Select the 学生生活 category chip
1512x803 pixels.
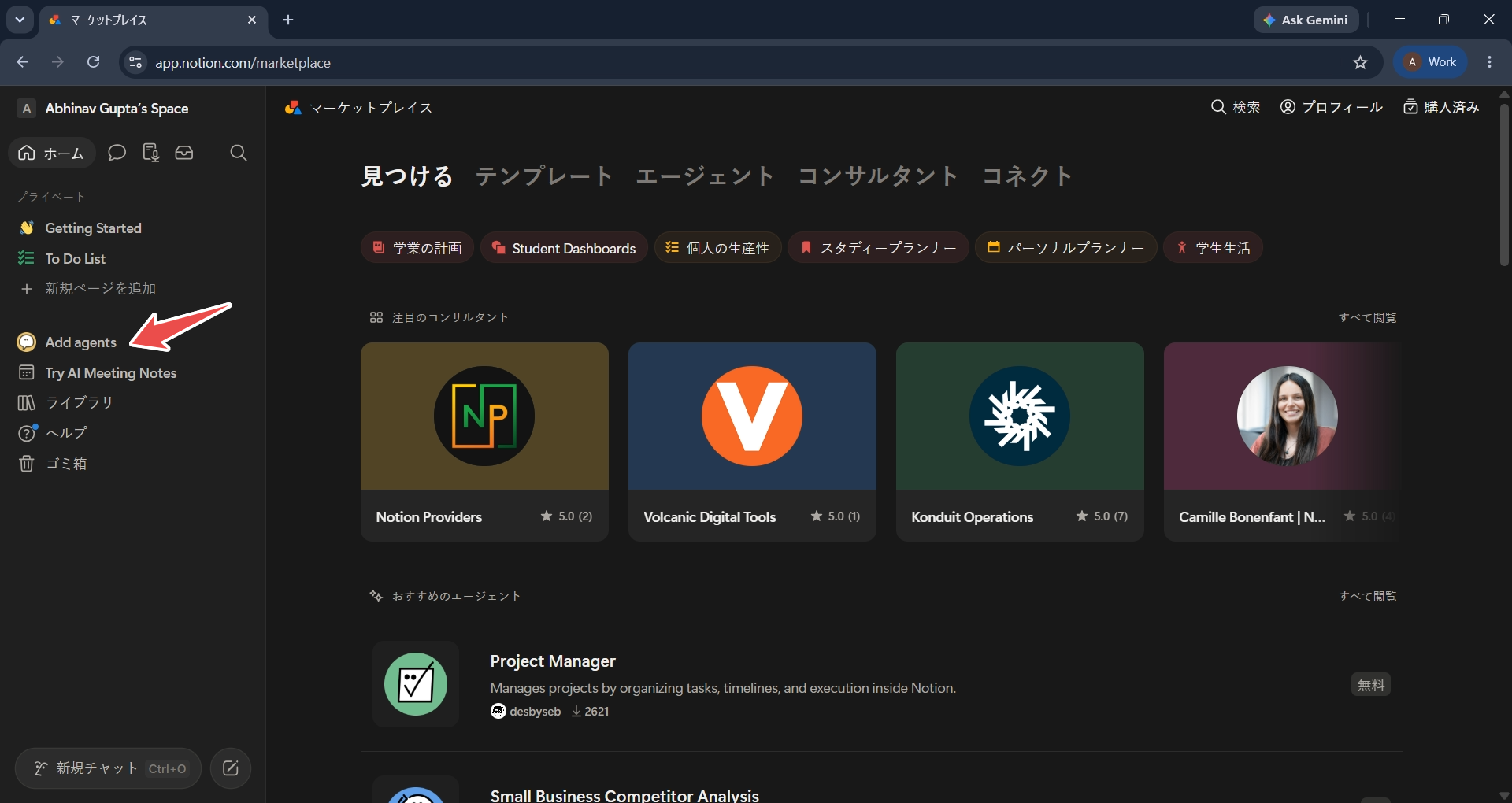(x=1213, y=248)
